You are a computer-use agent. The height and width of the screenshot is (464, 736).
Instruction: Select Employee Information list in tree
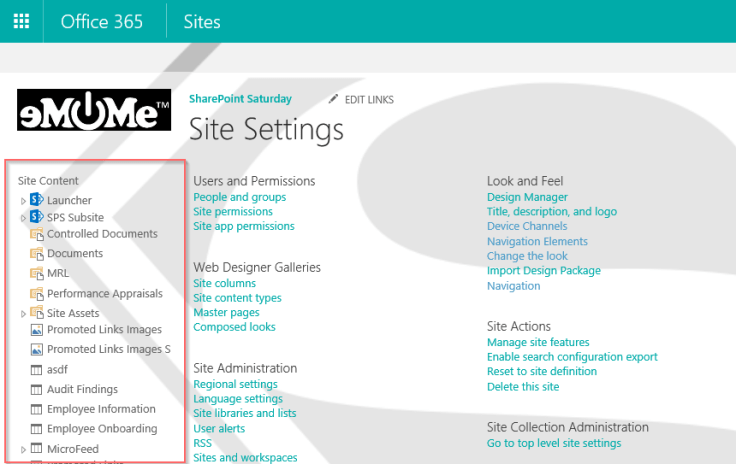101,409
